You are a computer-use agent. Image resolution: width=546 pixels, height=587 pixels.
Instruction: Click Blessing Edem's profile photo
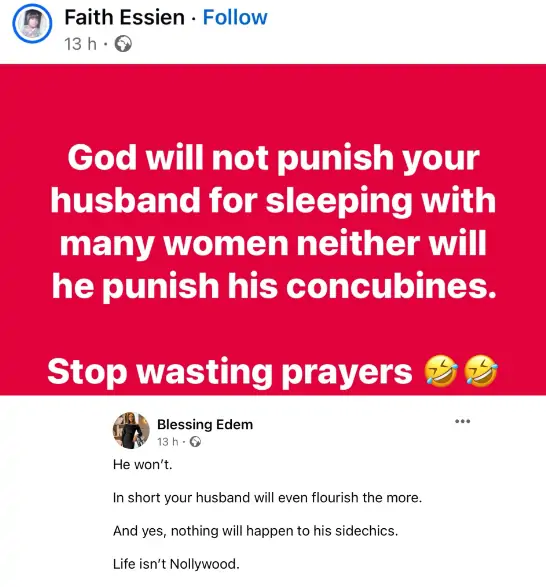(x=131, y=430)
